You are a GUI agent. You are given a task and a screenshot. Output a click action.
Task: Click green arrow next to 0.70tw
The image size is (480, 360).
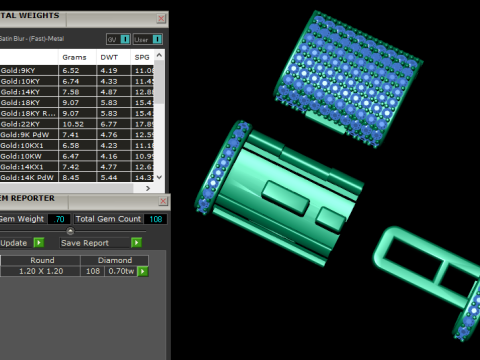pos(143,271)
